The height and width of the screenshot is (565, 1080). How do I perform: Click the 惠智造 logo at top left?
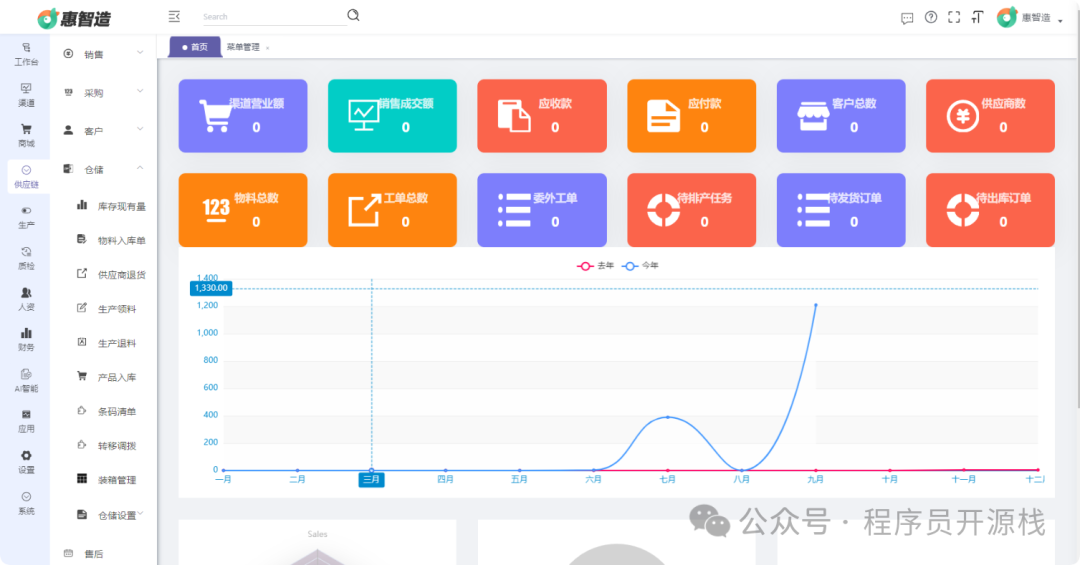74,19
